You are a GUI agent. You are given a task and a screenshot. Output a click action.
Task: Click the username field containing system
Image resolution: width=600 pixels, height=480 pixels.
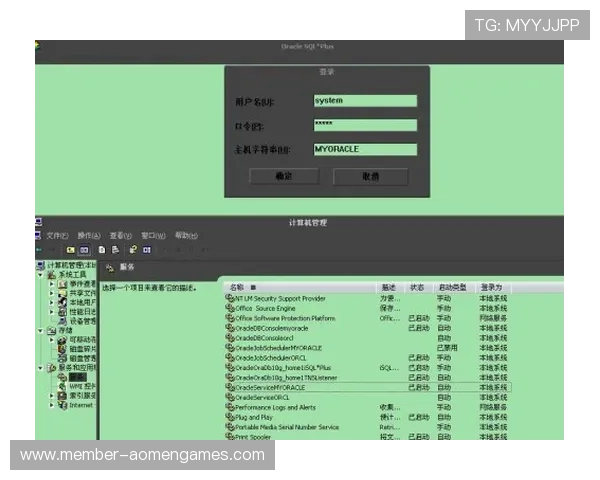click(364, 101)
